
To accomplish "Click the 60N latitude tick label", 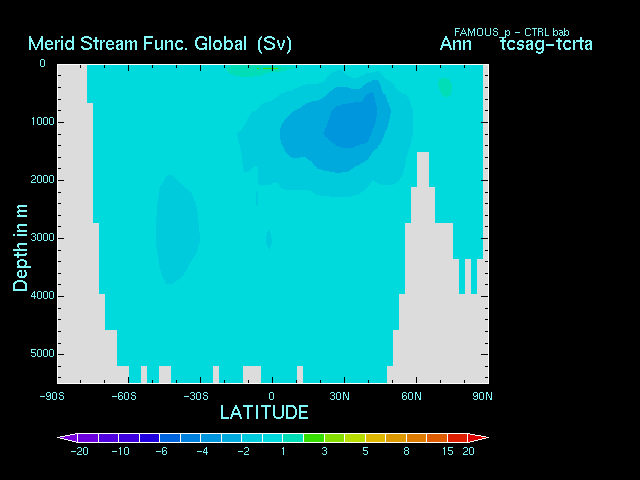I will (411, 396).
